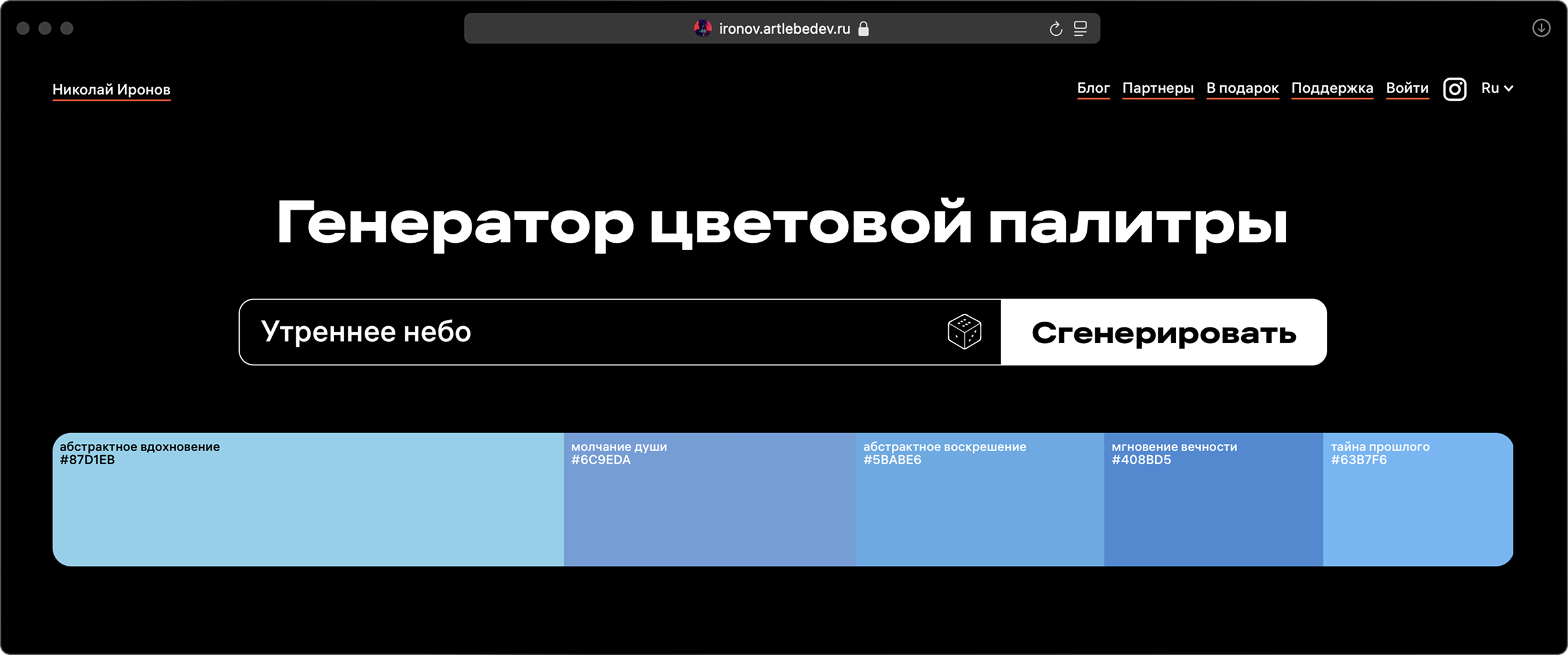Go to the Партнеры page
The image size is (1568, 655).
(1158, 89)
